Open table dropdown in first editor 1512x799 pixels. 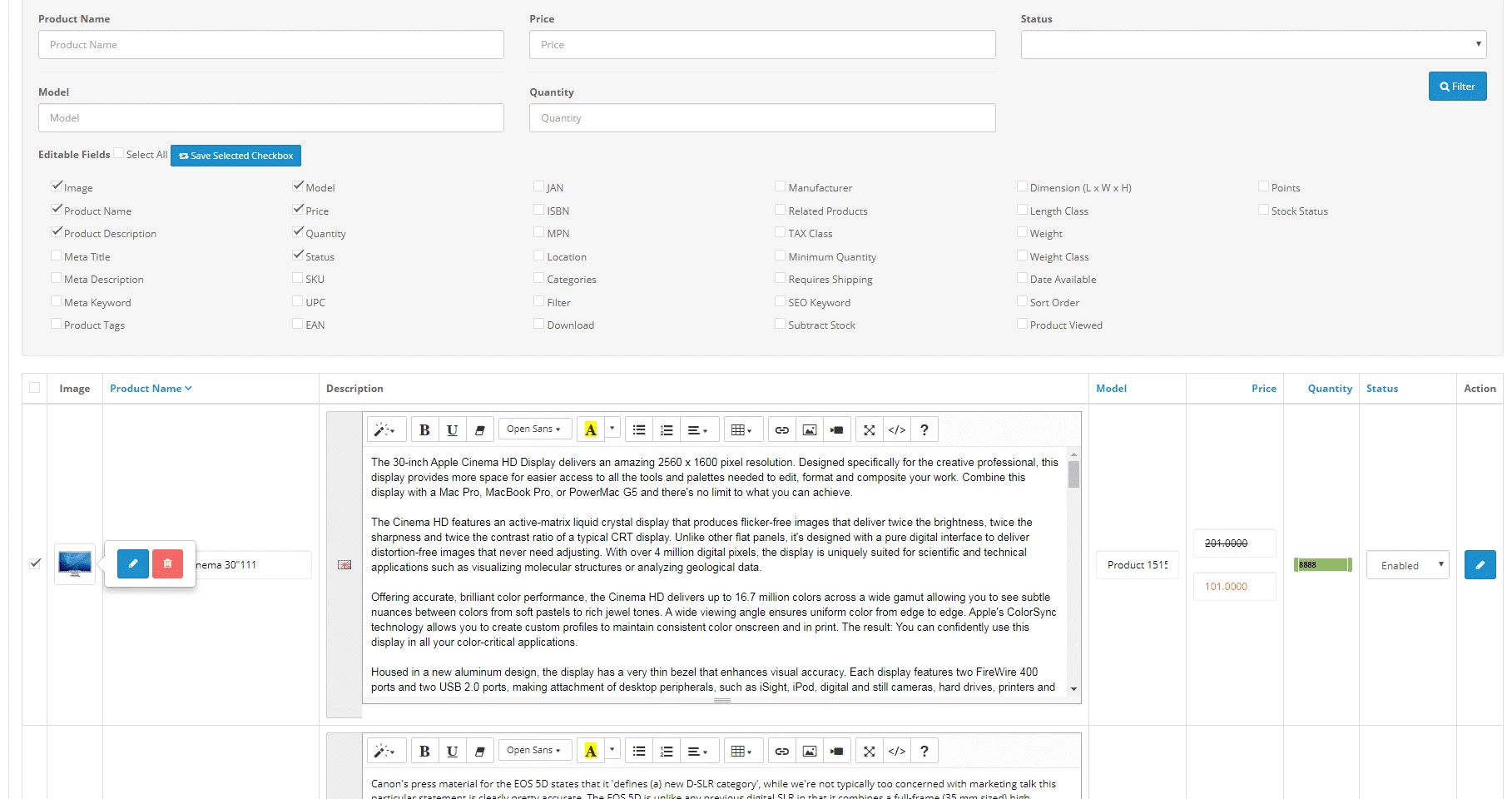741,429
